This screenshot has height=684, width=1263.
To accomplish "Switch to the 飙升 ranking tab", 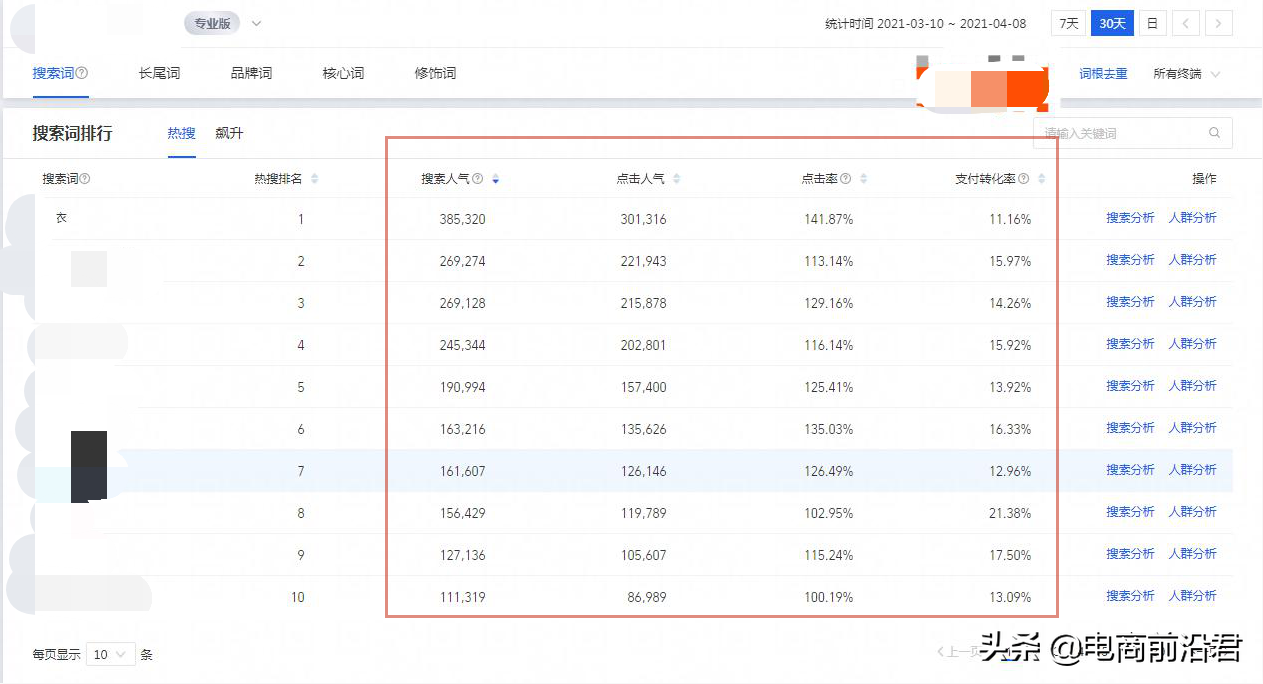I will pyautogui.click(x=230, y=132).
